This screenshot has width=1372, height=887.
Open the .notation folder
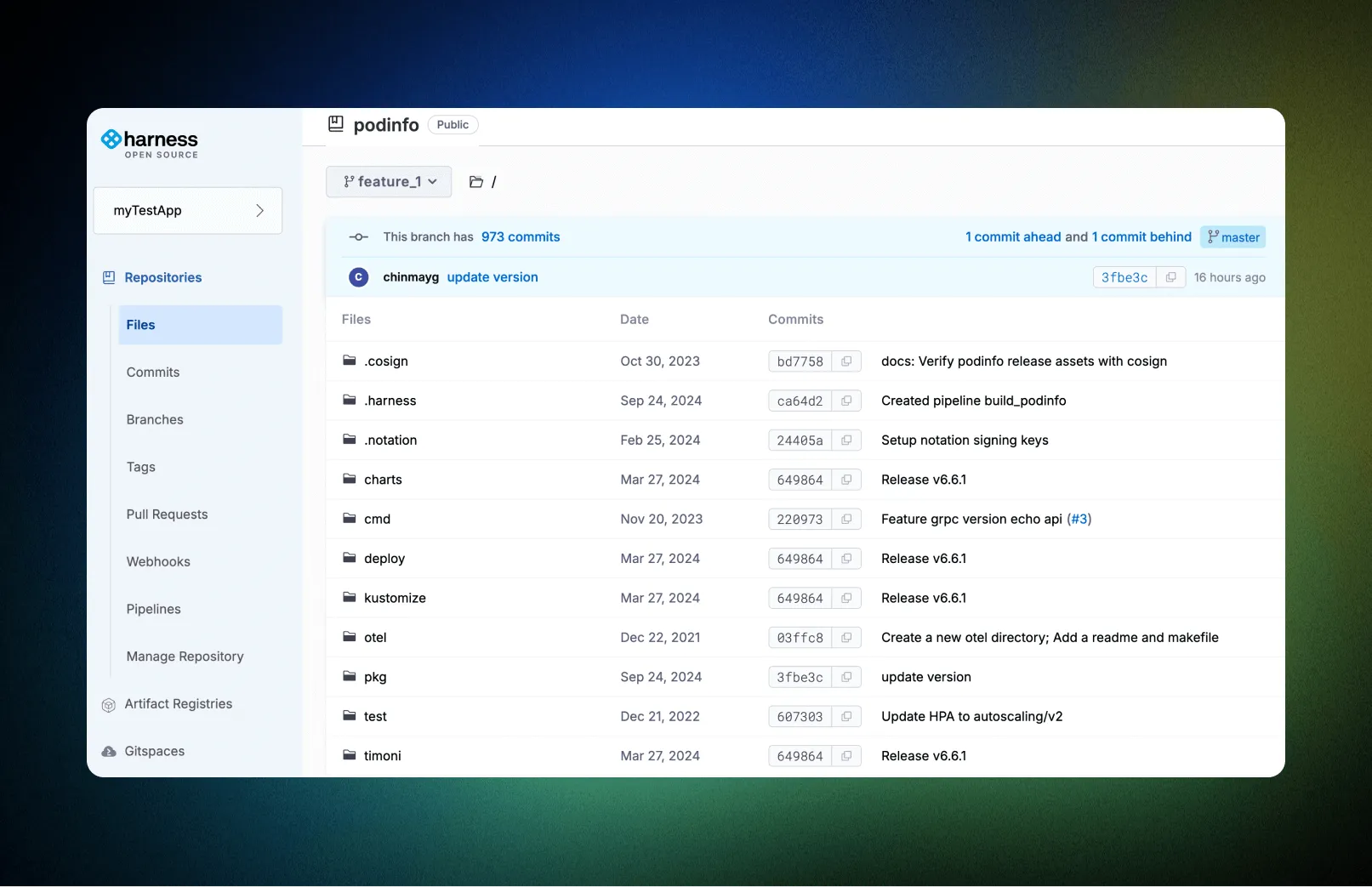[x=390, y=441]
